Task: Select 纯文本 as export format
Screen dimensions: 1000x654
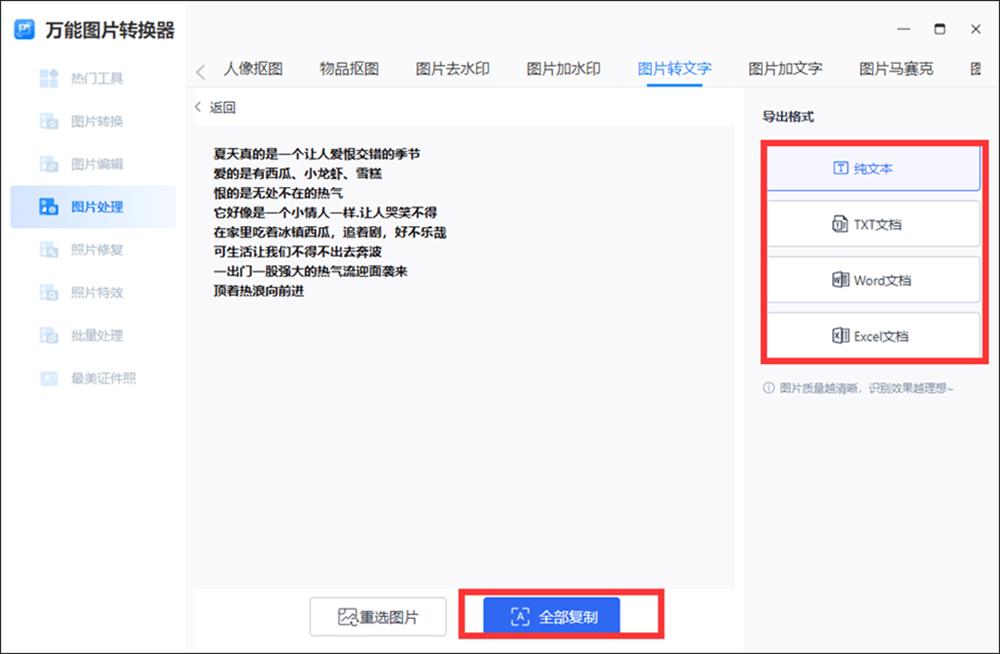Action: [874, 168]
